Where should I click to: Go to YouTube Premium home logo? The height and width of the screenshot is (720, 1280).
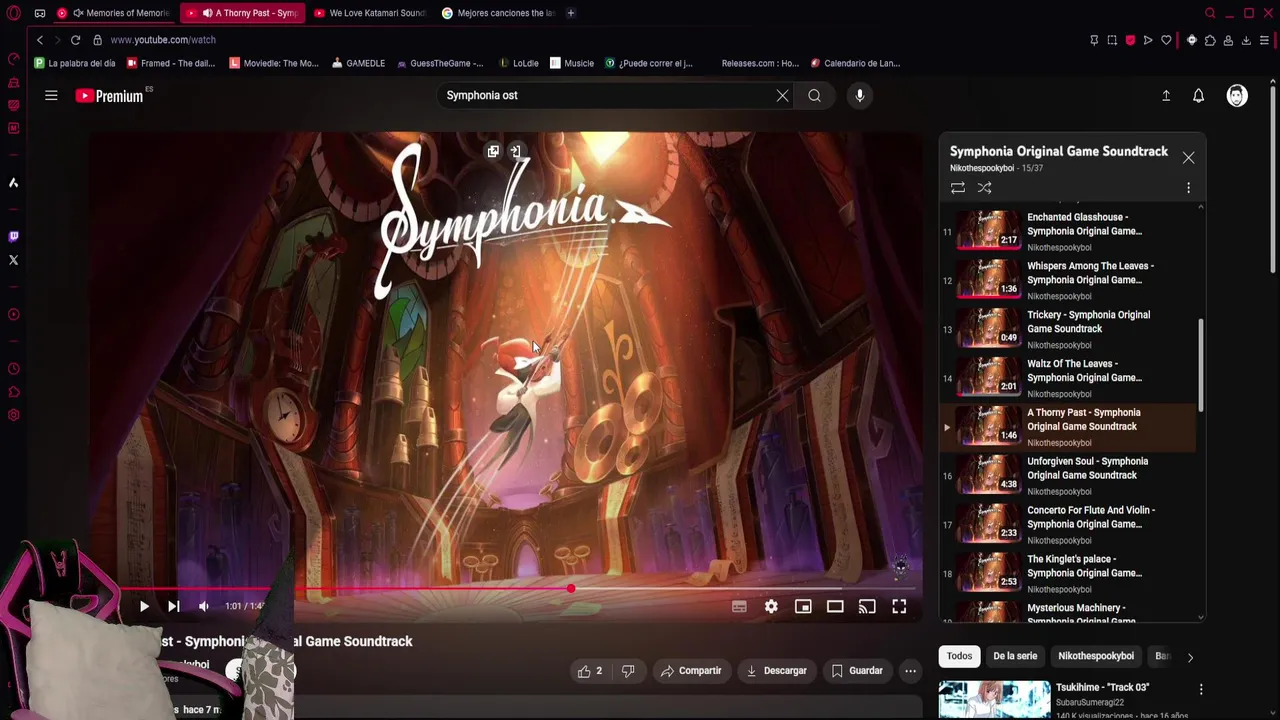110,96
